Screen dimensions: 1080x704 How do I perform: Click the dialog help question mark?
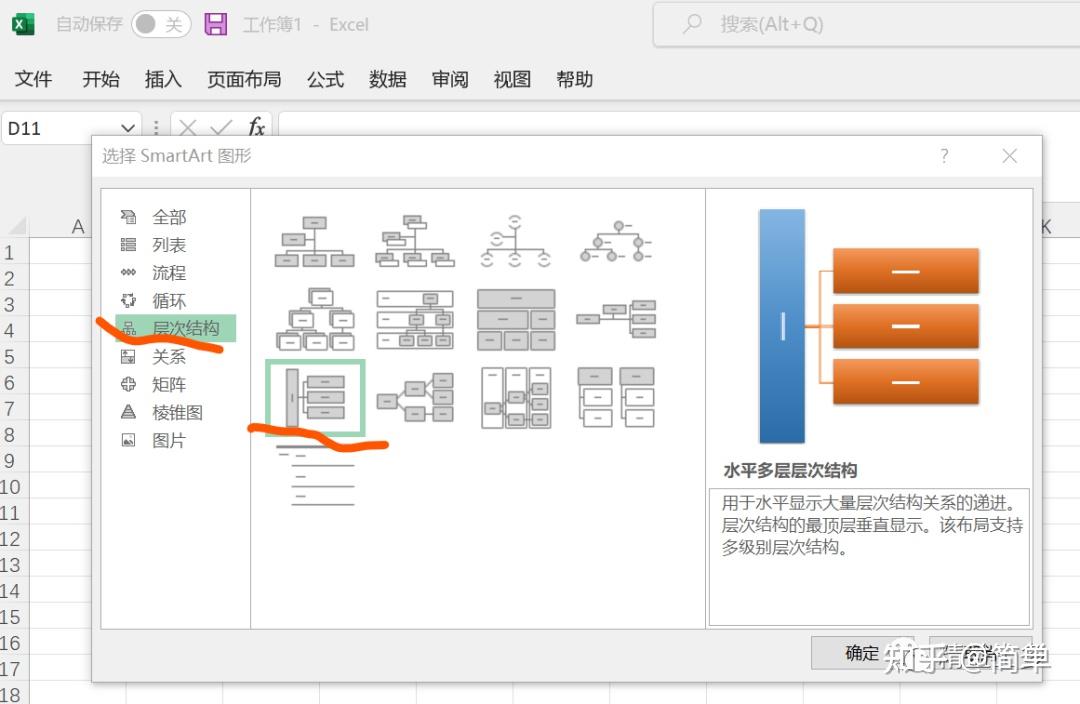943,156
